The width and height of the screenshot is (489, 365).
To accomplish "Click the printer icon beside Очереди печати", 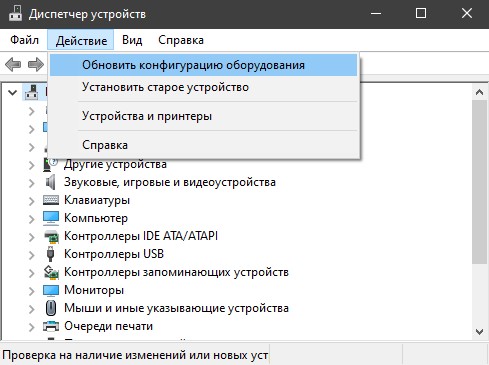I will click(x=51, y=326).
